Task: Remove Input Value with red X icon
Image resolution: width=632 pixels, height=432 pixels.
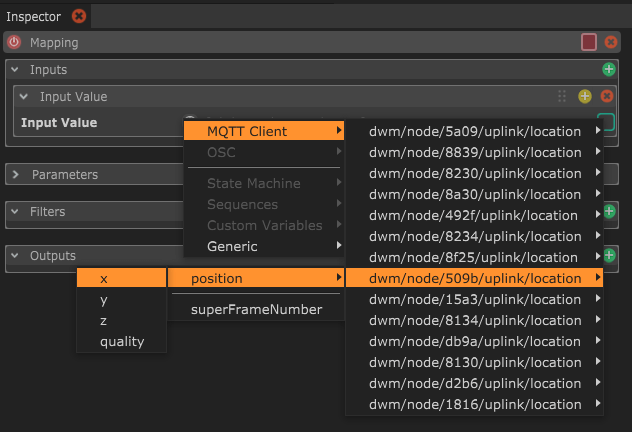Action: coord(606,97)
